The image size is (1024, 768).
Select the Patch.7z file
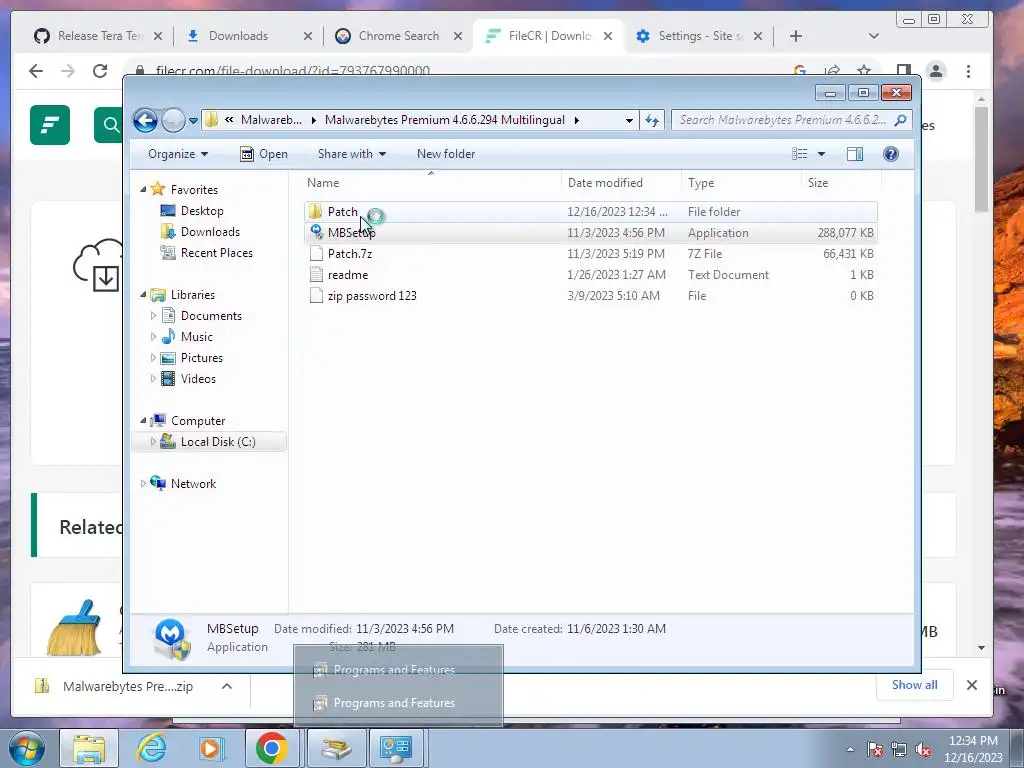click(x=590, y=253)
